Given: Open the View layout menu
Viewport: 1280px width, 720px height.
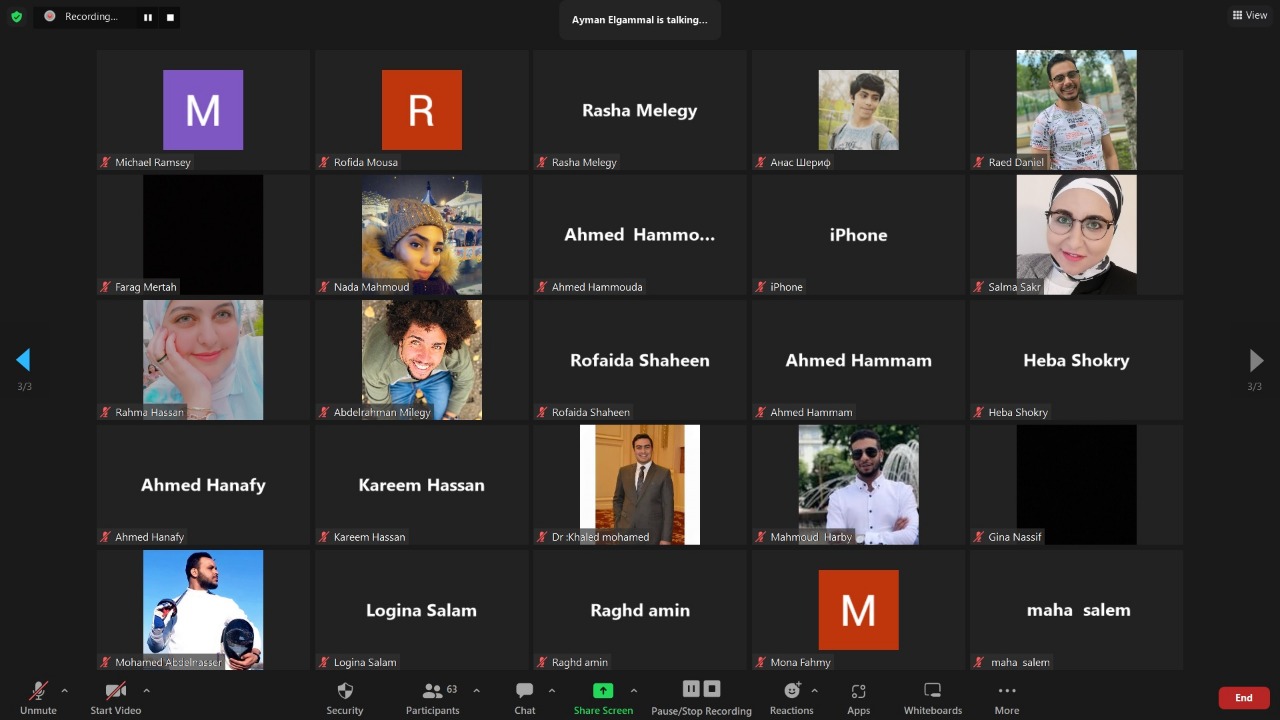Looking at the screenshot, I should [1250, 15].
